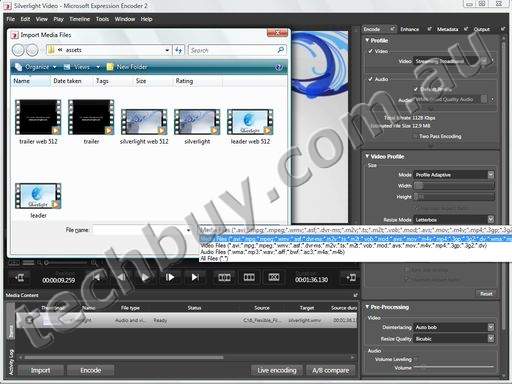Go forward in Import Media Files dialog
The height and width of the screenshot is (384, 512).
32,50
